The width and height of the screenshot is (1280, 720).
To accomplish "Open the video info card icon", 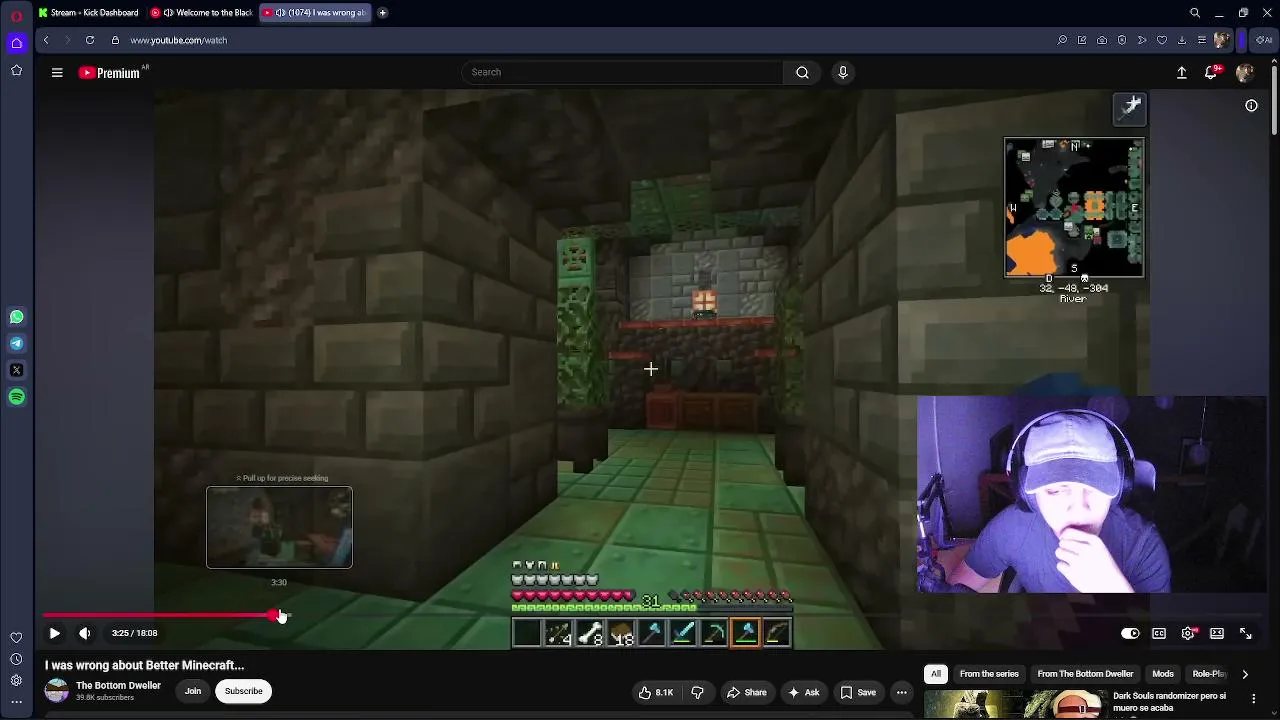I will pyautogui.click(x=1251, y=106).
